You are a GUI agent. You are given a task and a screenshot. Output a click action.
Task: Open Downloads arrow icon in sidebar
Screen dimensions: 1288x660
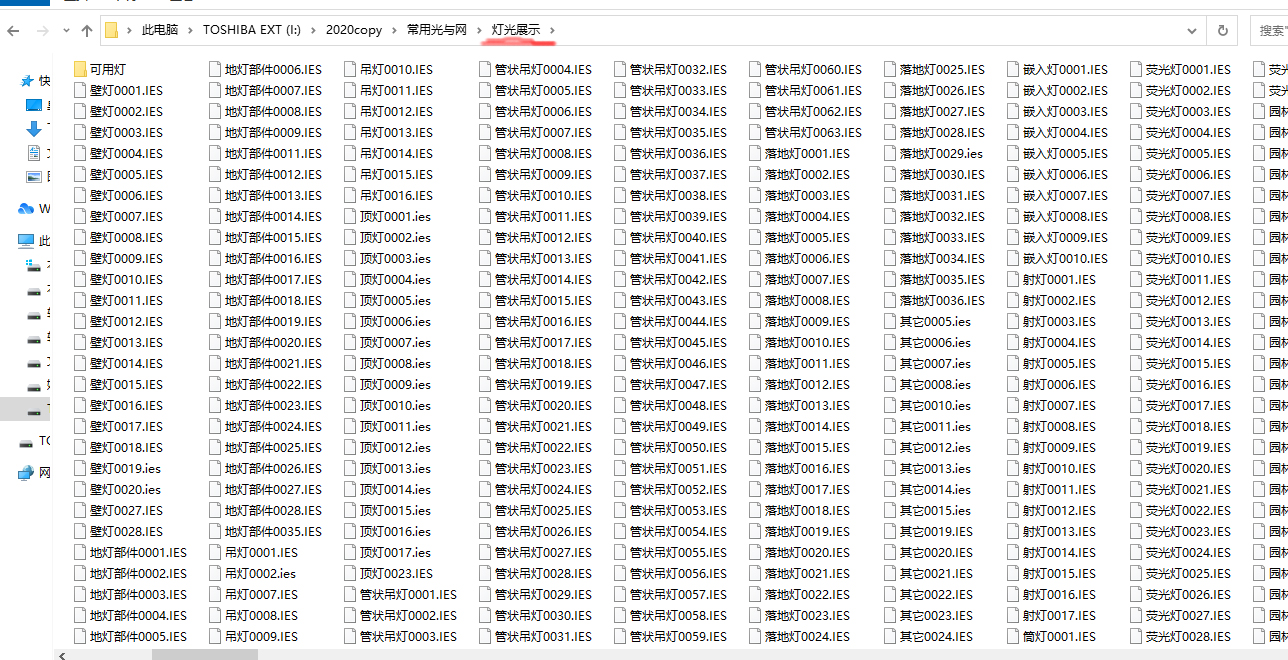tap(34, 129)
